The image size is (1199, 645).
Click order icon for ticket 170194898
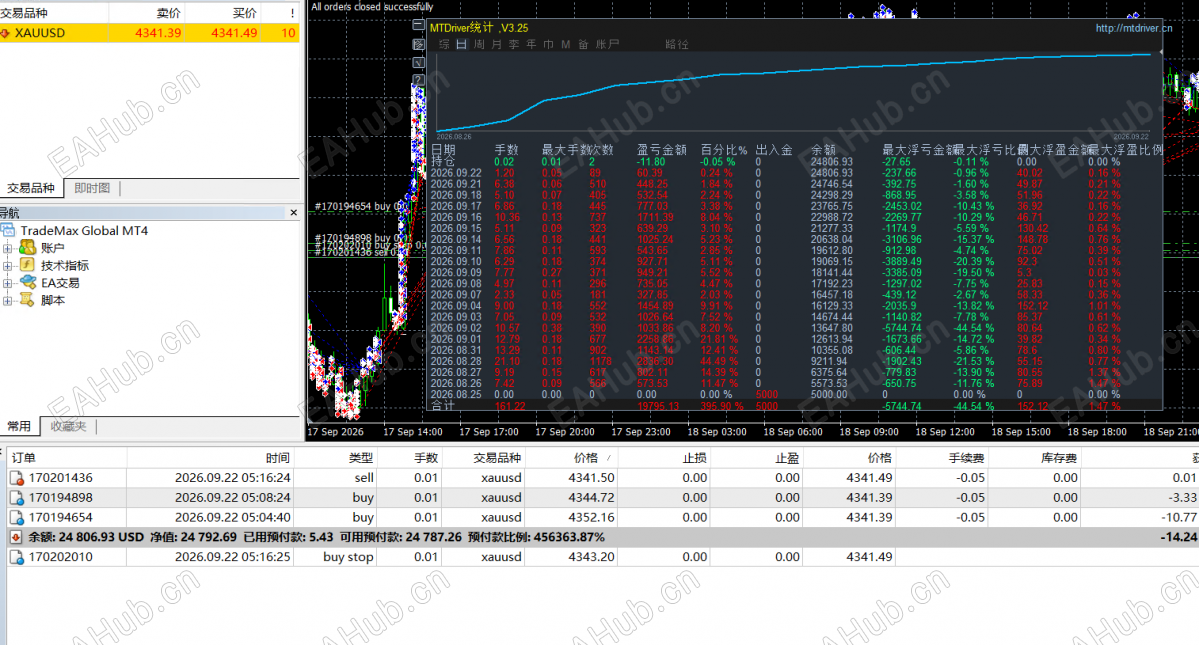(x=16, y=498)
